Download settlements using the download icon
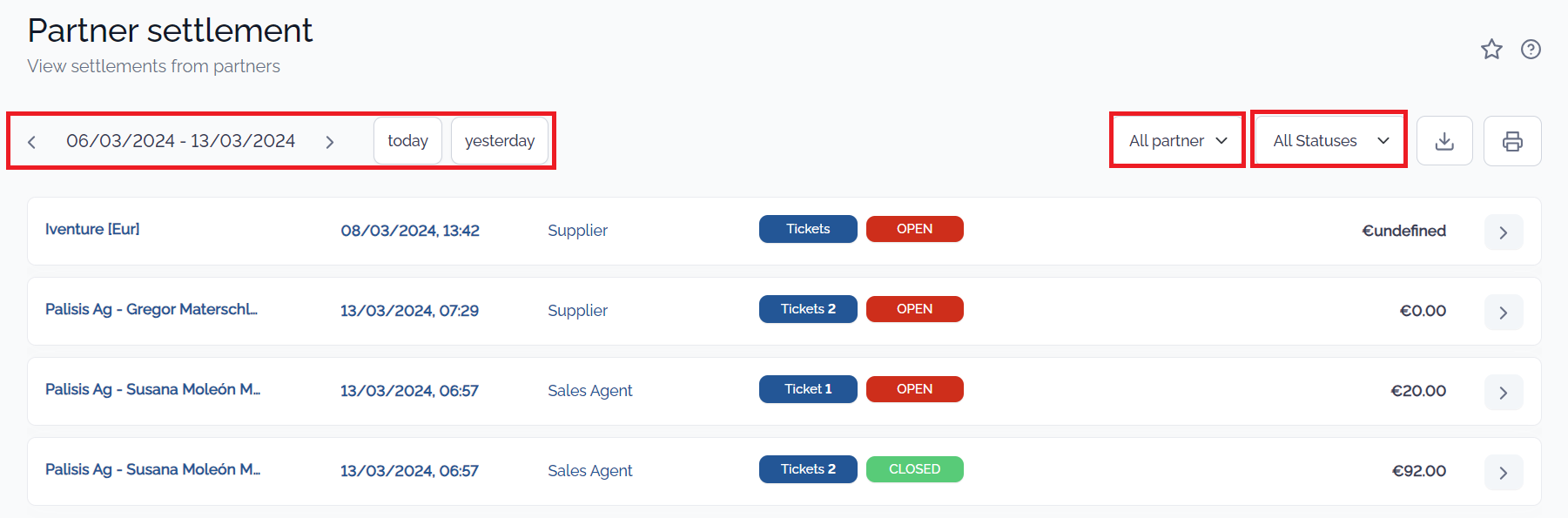1568x518 pixels. [x=1444, y=141]
